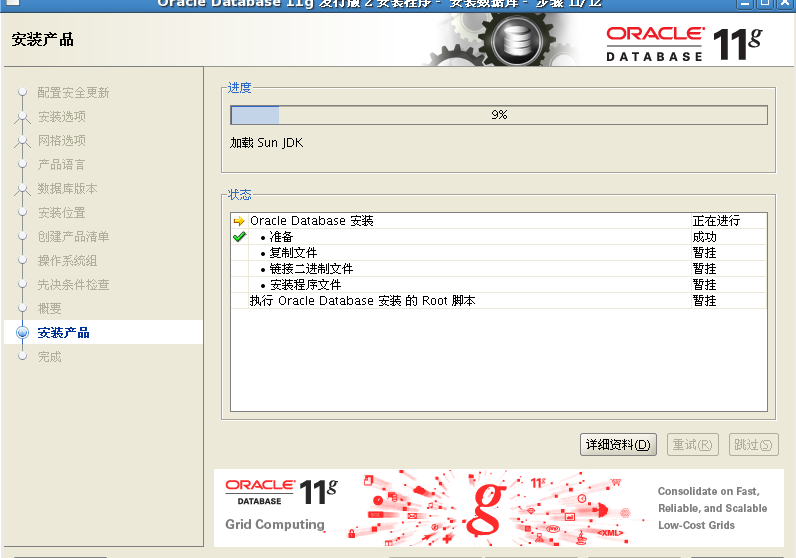Select the active step circle for 安装产品
This screenshot has height=558, width=796.
[x=22, y=333]
